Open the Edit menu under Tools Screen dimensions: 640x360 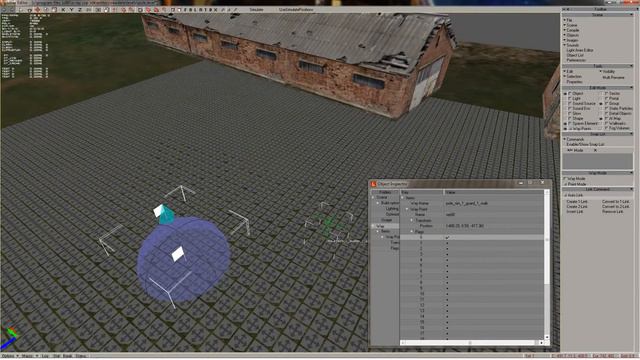tap(569, 71)
